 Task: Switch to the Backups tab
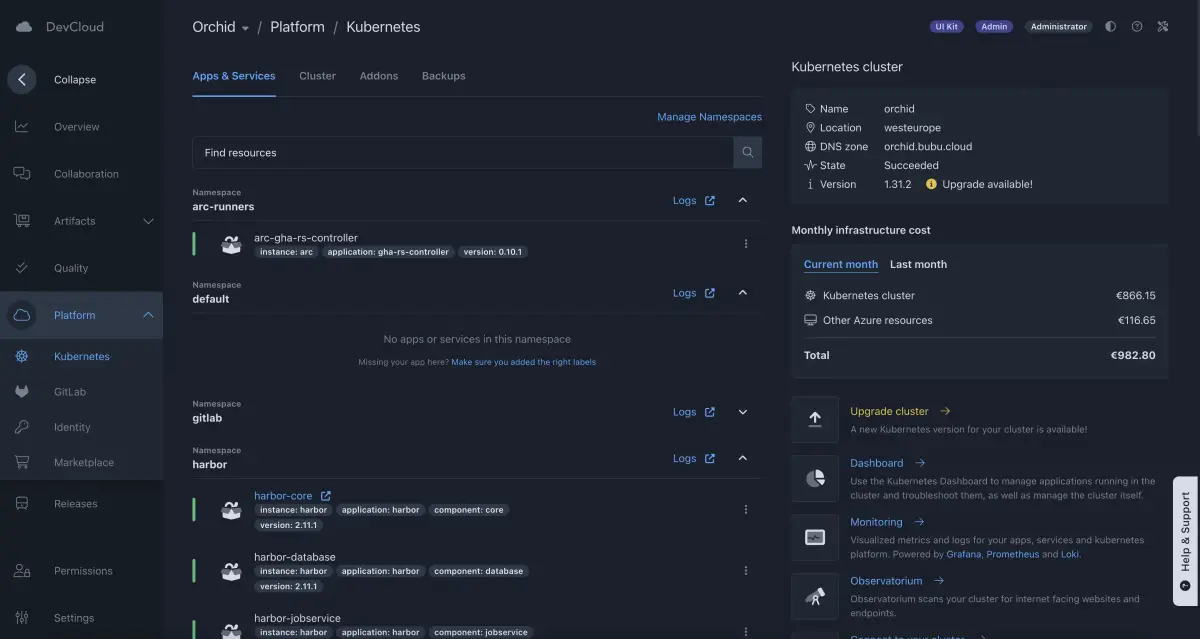coord(443,76)
